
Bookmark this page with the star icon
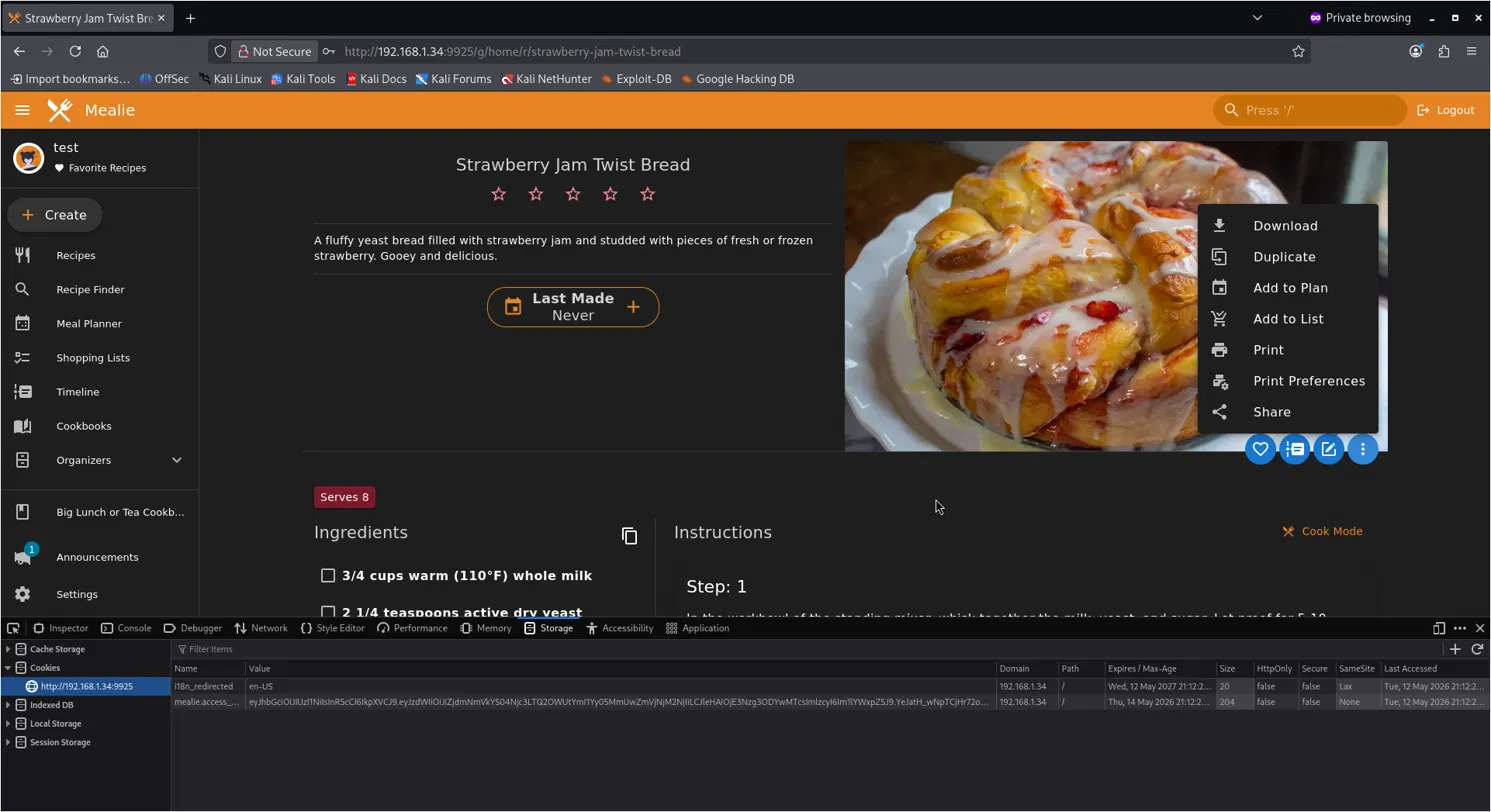[x=1298, y=51]
